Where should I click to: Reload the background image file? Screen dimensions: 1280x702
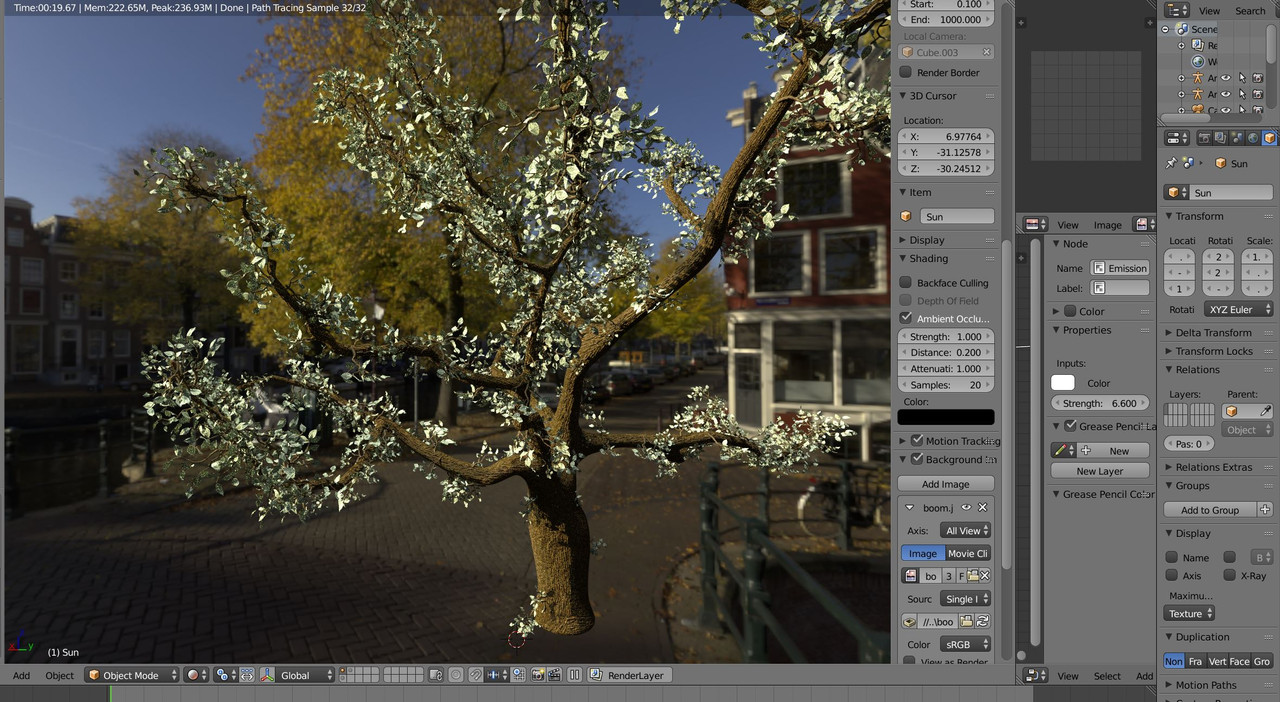pyautogui.click(x=982, y=621)
